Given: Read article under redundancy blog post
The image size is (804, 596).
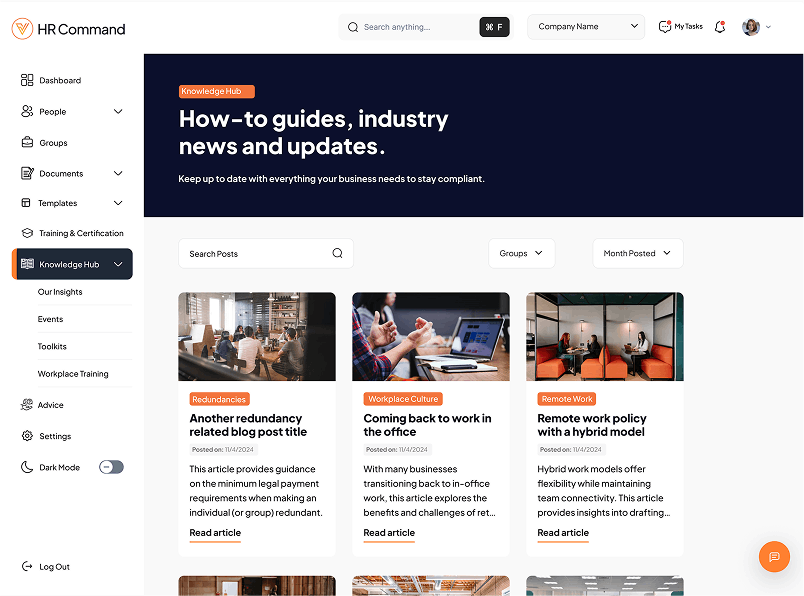Looking at the screenshot, I should point(215,533).
